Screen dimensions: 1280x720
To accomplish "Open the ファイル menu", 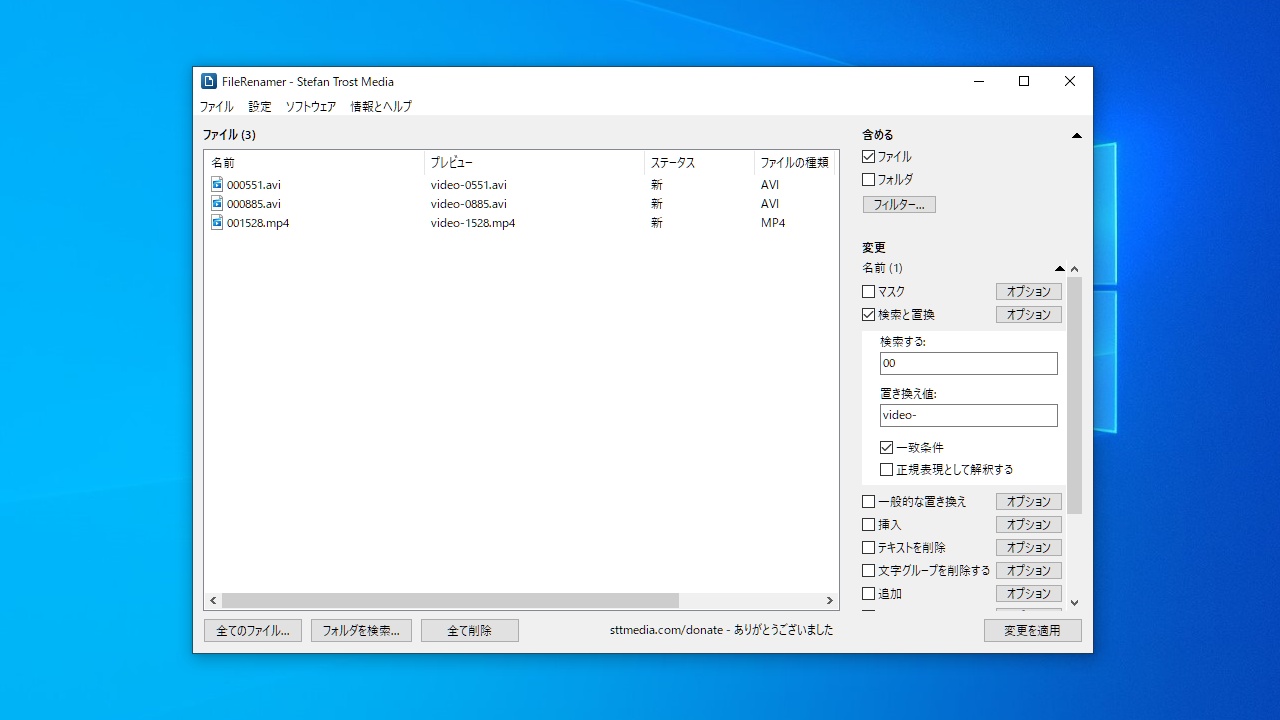I will pyautogui.click(x=216, y=106).
